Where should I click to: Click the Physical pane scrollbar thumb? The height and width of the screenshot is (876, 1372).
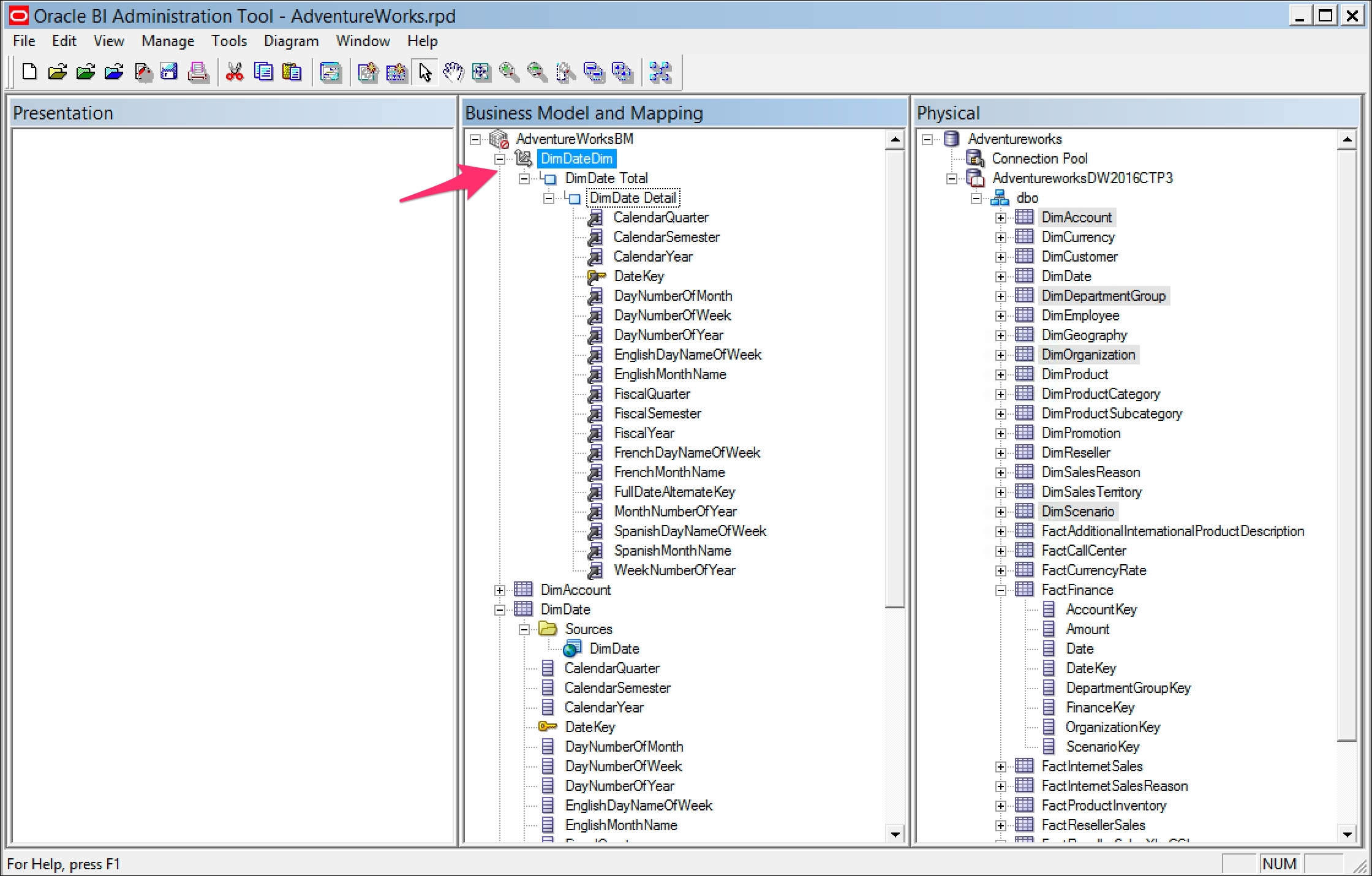coord(1347,445)
